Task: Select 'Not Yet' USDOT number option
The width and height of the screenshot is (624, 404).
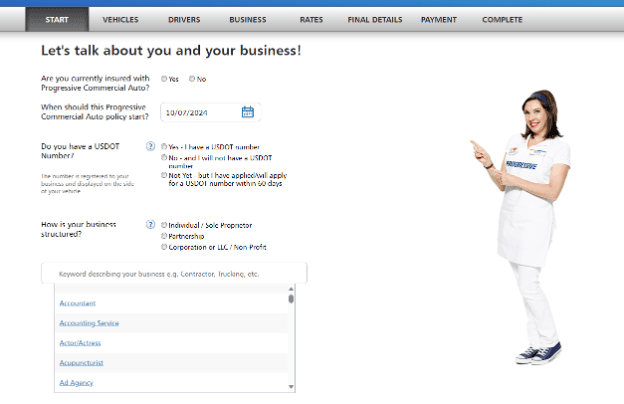Action: 164,175
